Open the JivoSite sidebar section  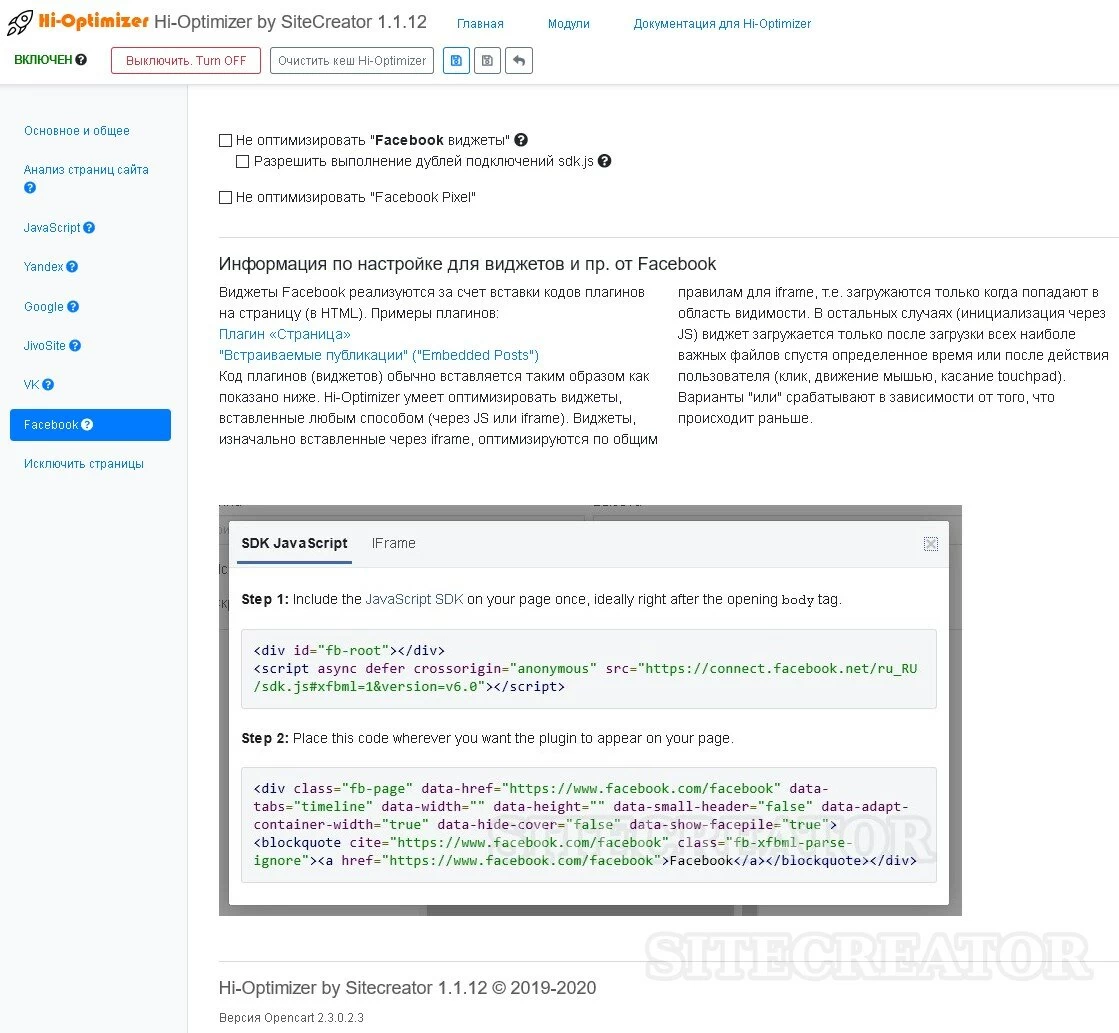click(45, 346)
